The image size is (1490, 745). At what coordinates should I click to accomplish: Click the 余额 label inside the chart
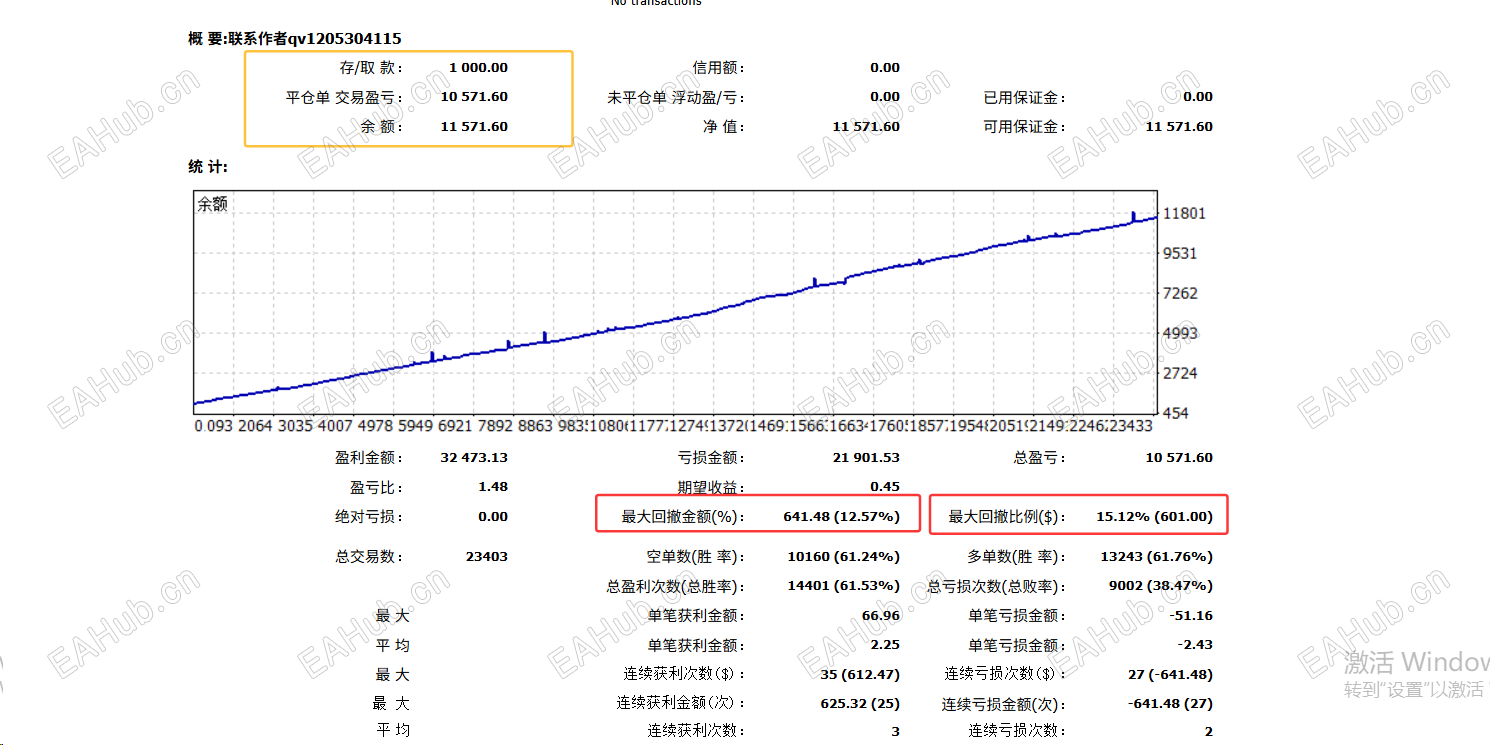click(x=212, y=204)
